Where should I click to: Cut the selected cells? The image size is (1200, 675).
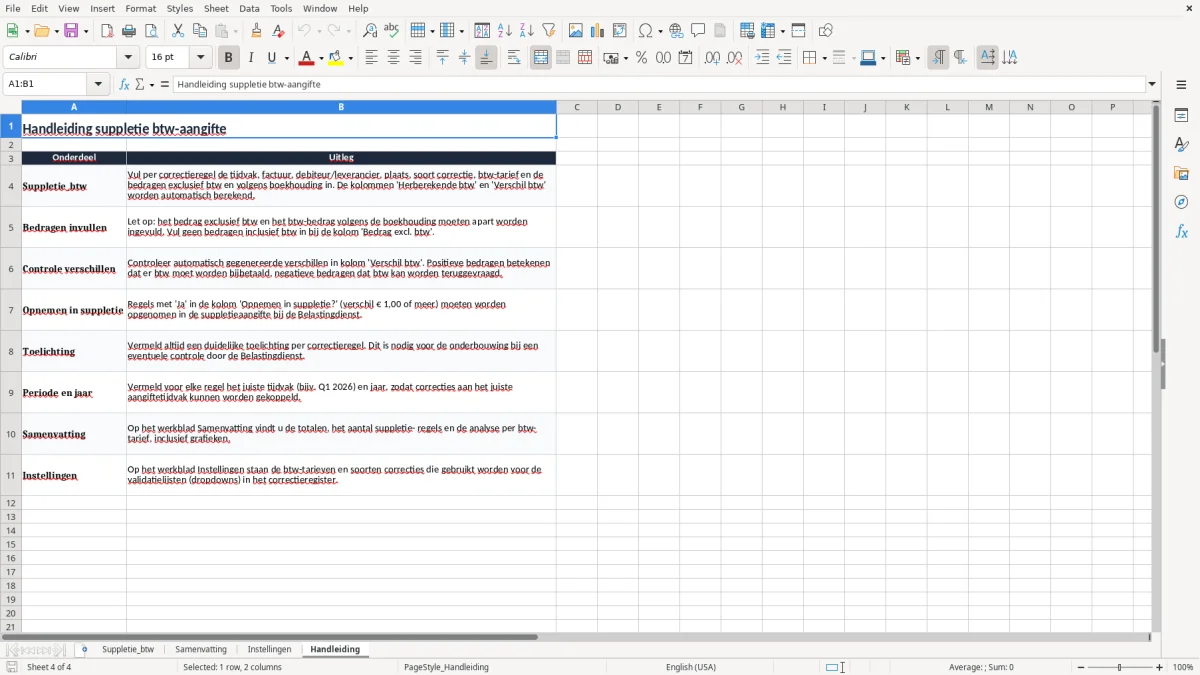[x=178, y=31]
